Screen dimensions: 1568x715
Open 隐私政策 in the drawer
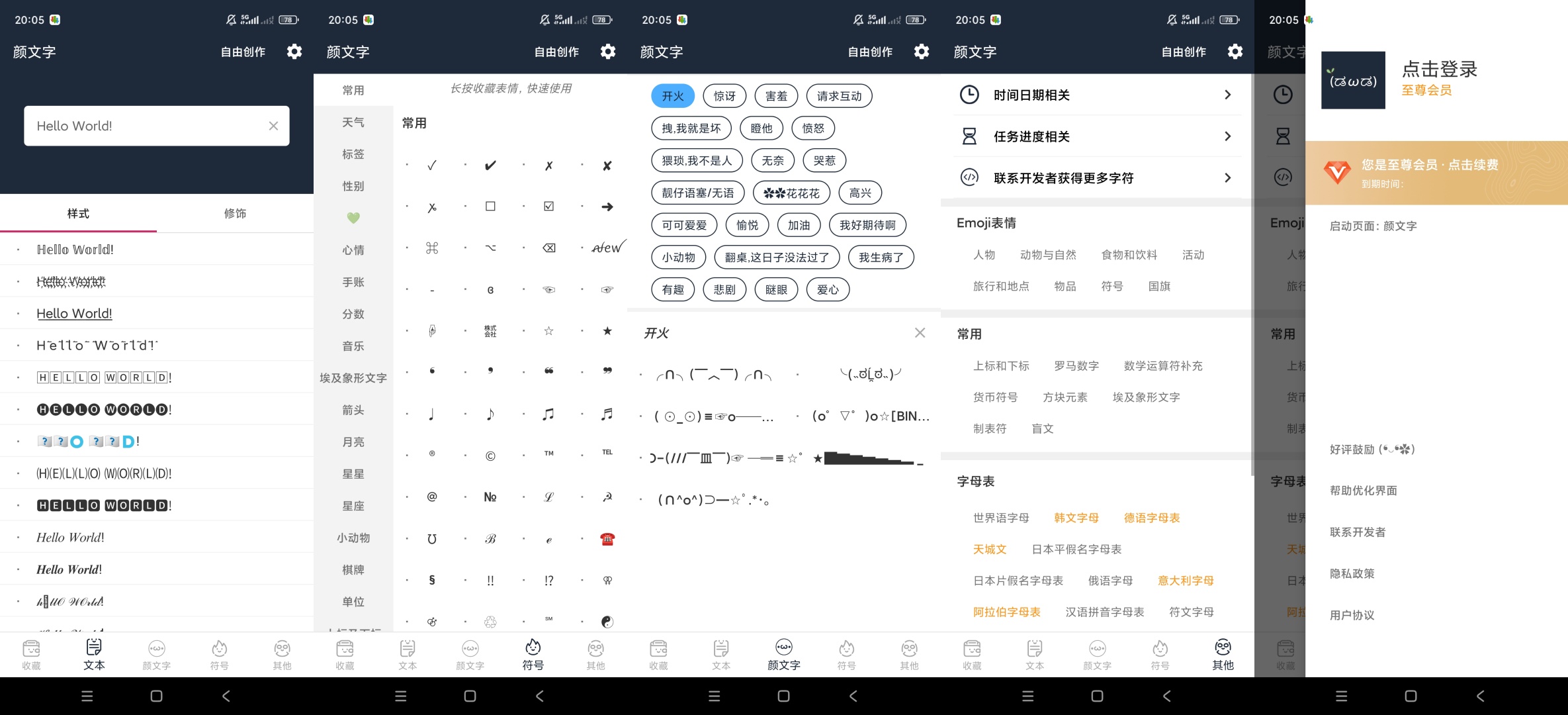1352,573
